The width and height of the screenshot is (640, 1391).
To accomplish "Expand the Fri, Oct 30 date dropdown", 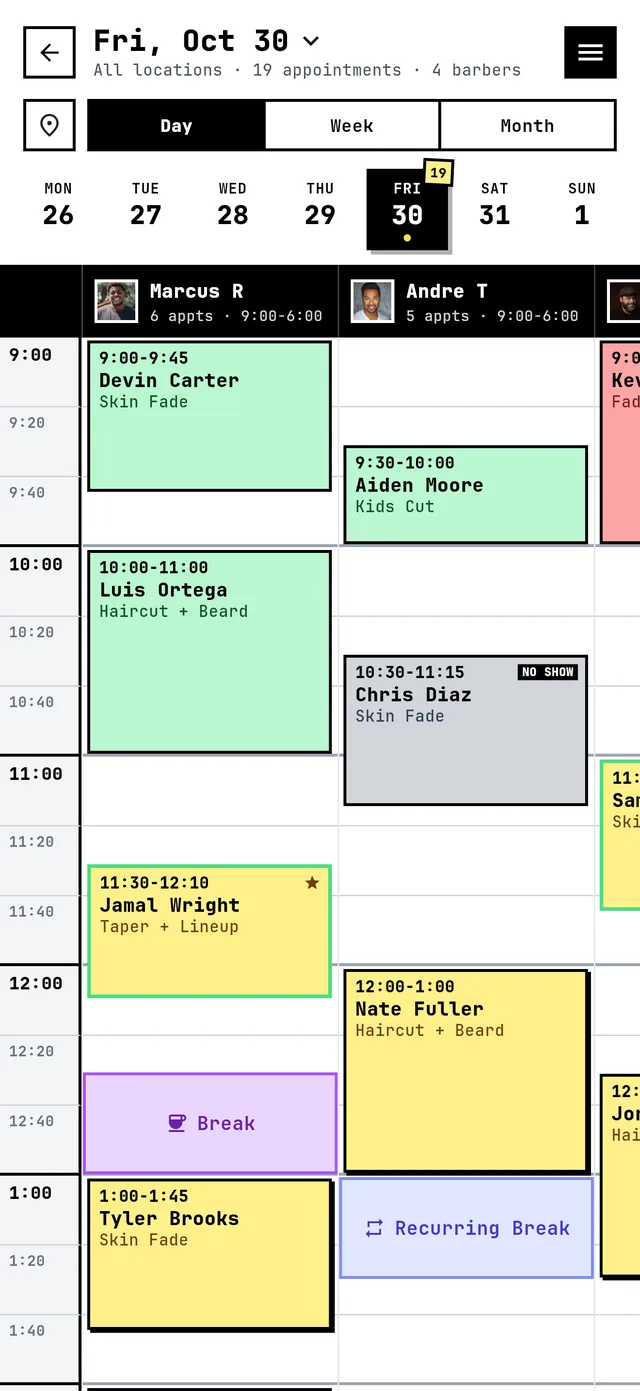I will (x=311, y=41).
